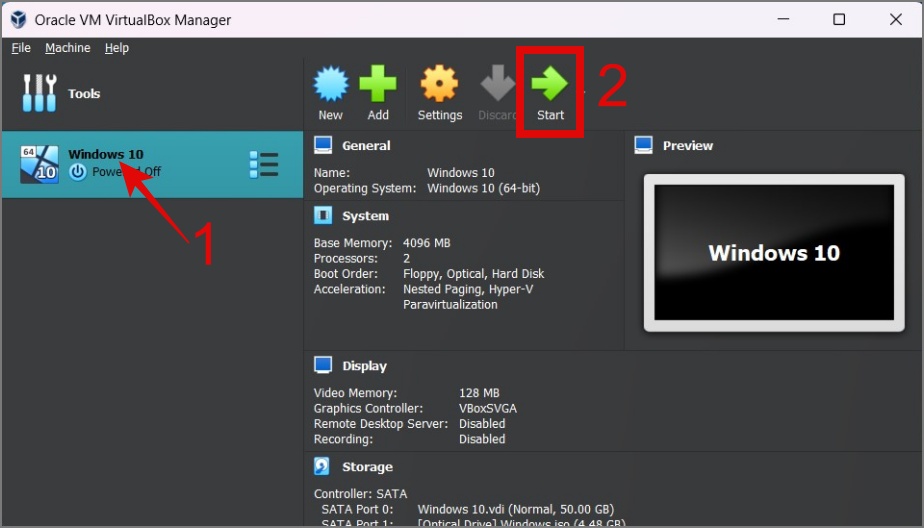Click Nested Paging, Hyper-V acceleration text

pos(468,289)
